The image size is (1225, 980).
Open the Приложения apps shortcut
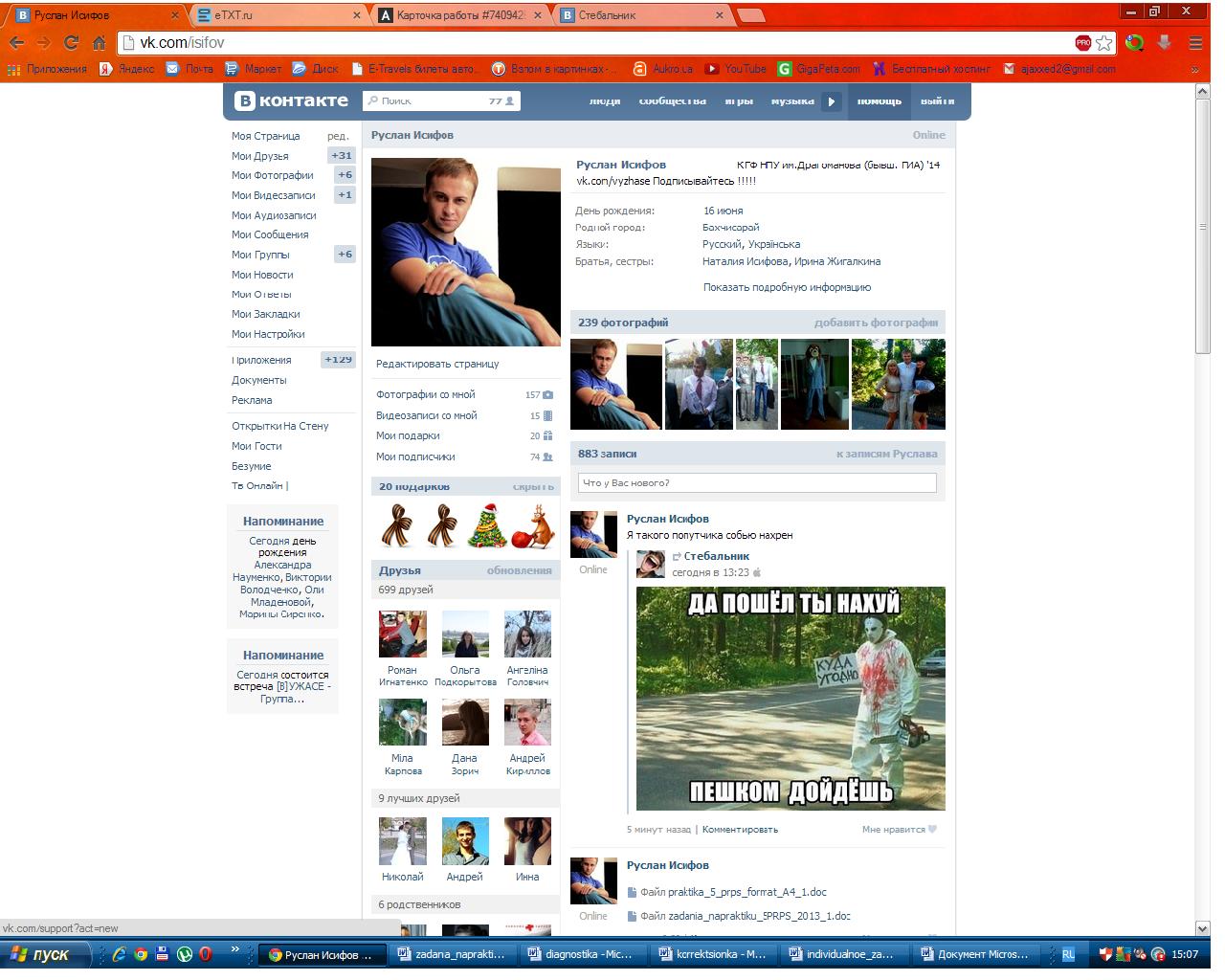pyautogui.click(x=47, y=69)
